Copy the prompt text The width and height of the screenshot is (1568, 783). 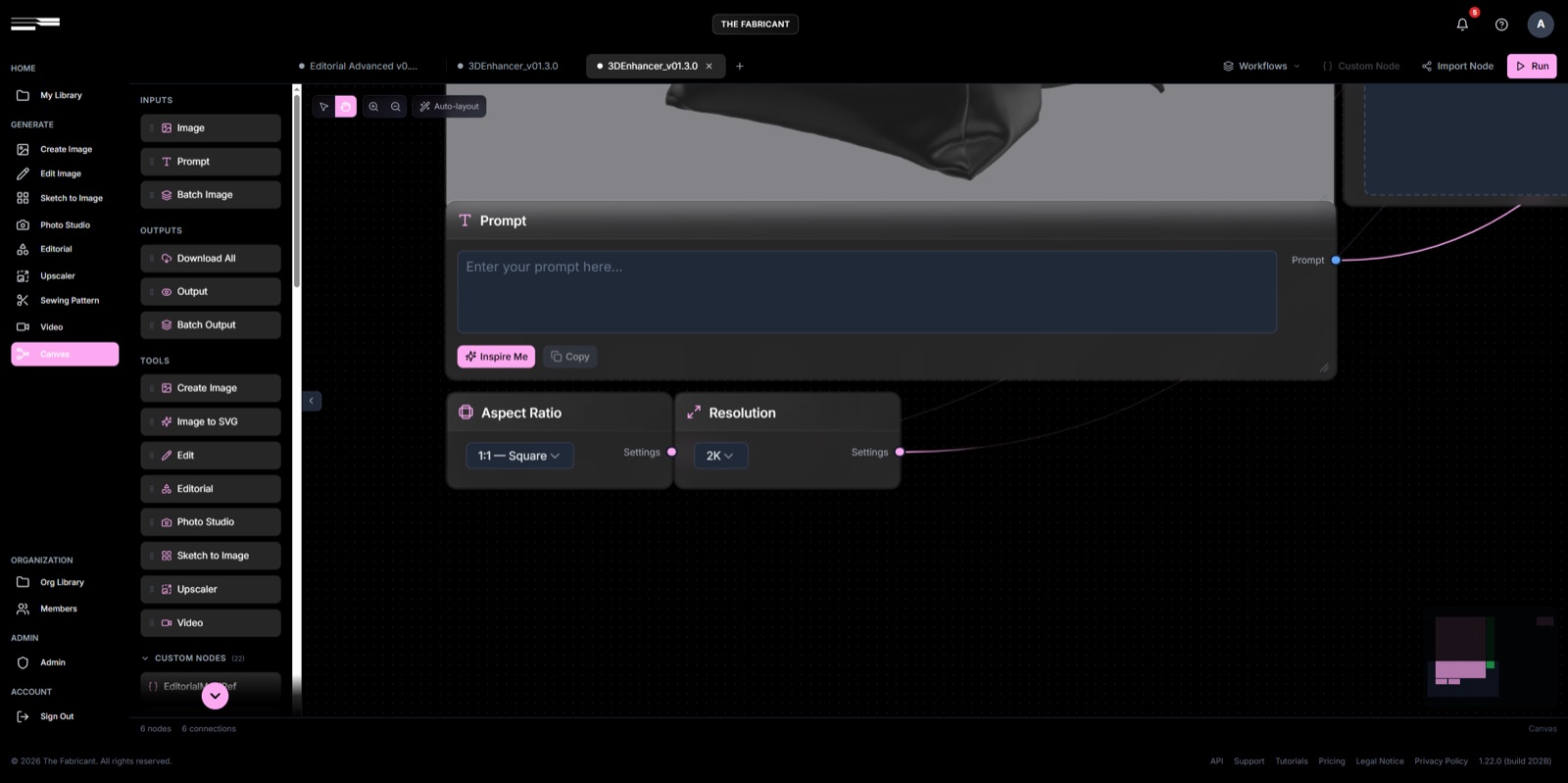coord(570,357)
